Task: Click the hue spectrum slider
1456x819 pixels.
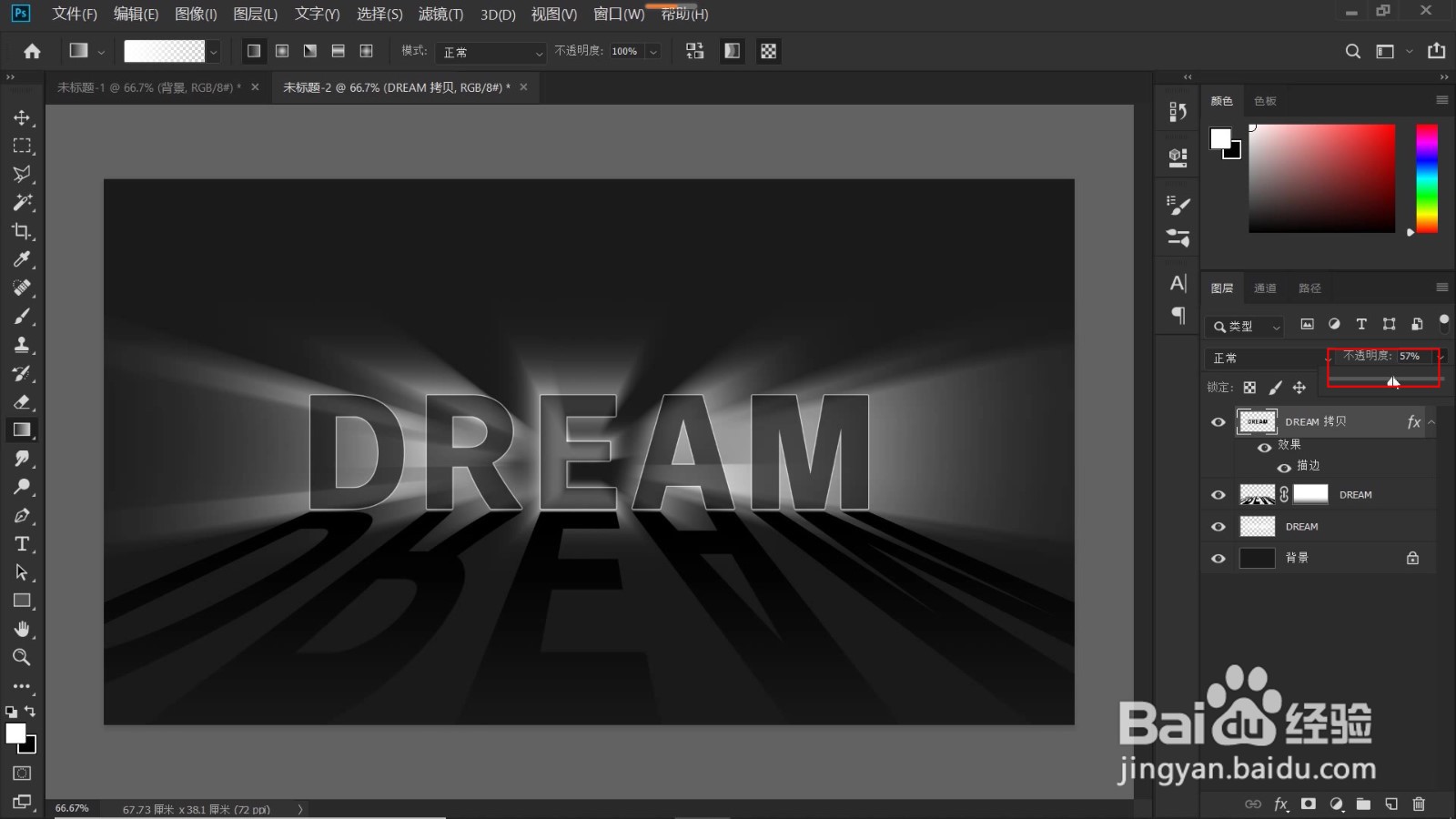Action: [1427, 178]
